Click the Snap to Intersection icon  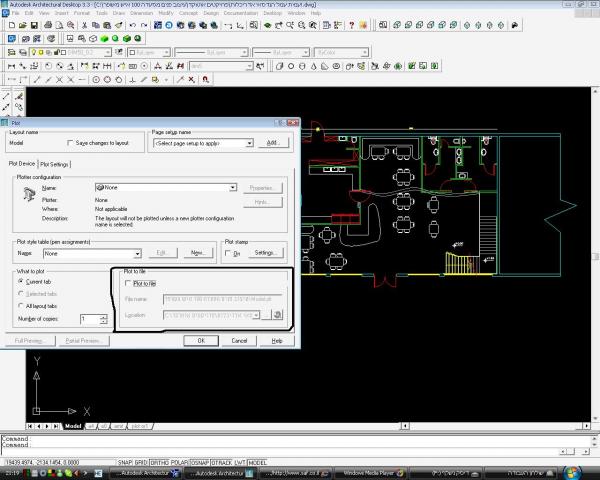coord(59,80)
